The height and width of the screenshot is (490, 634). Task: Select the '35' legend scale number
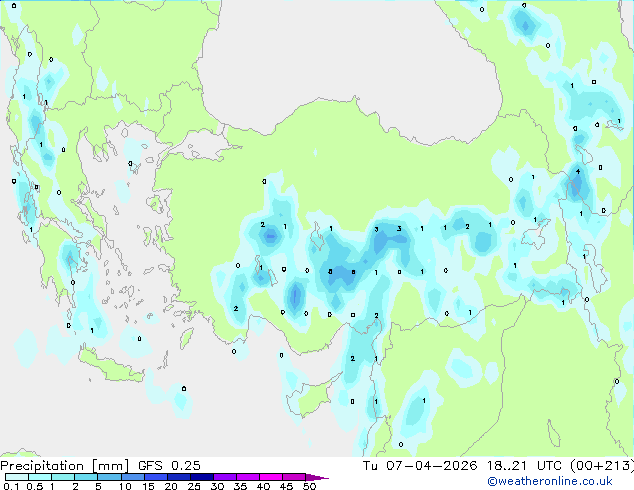240,486
